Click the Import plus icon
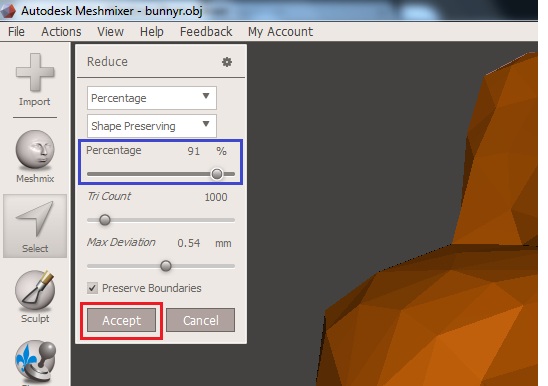The width and height of the screenshot is (548, 386). tap(35, 72)
